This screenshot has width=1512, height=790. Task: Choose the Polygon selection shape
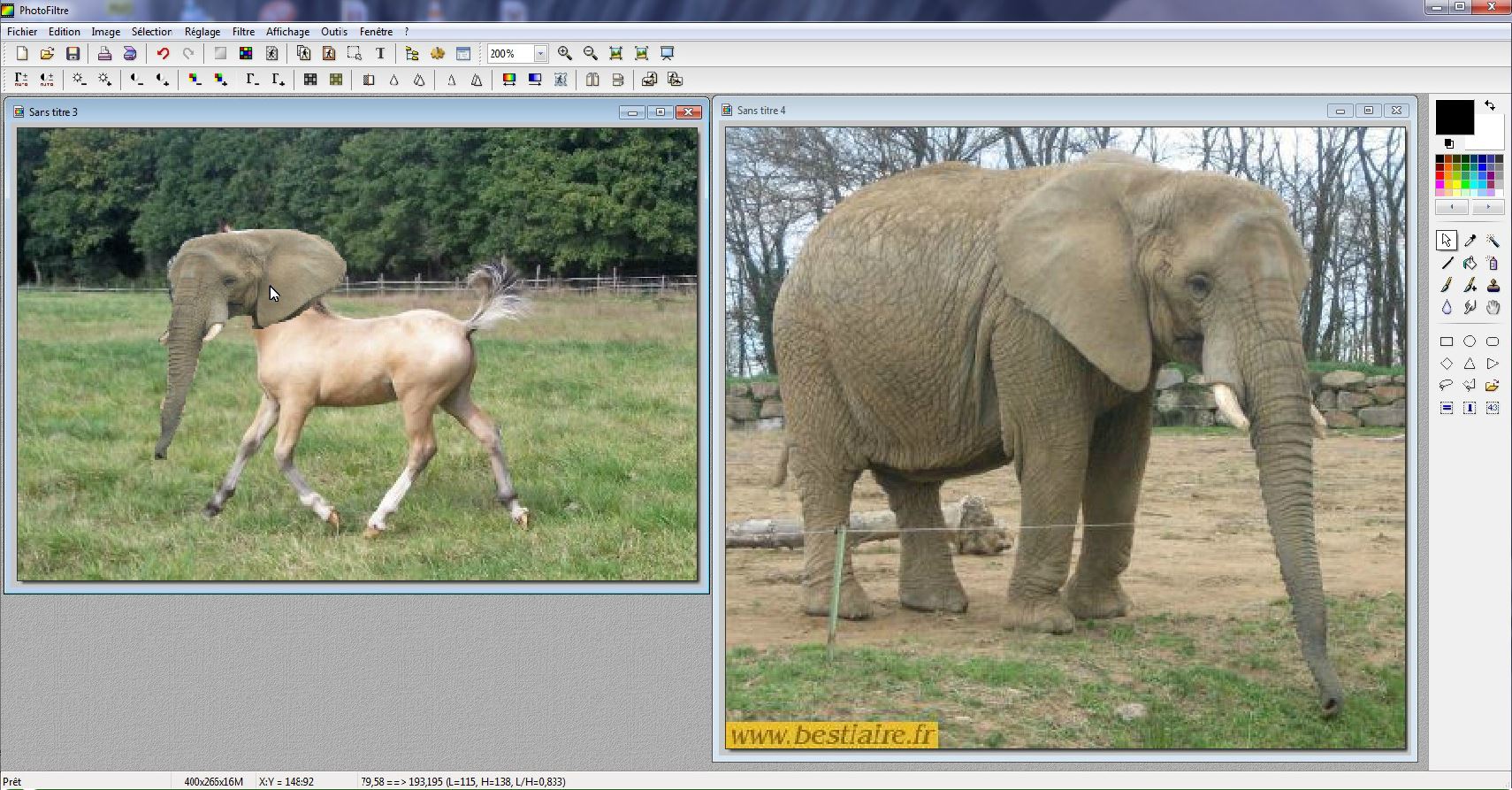(1470, 386)
